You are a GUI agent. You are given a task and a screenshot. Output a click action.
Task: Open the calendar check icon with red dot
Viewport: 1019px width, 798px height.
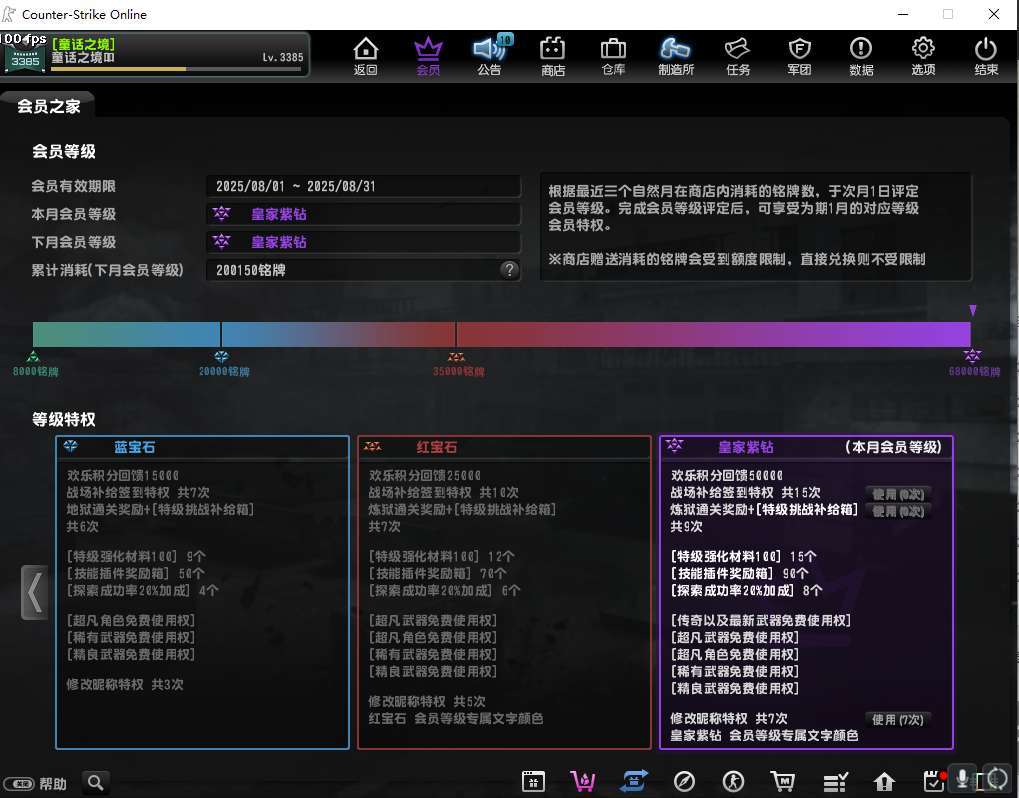pos(934,781)
